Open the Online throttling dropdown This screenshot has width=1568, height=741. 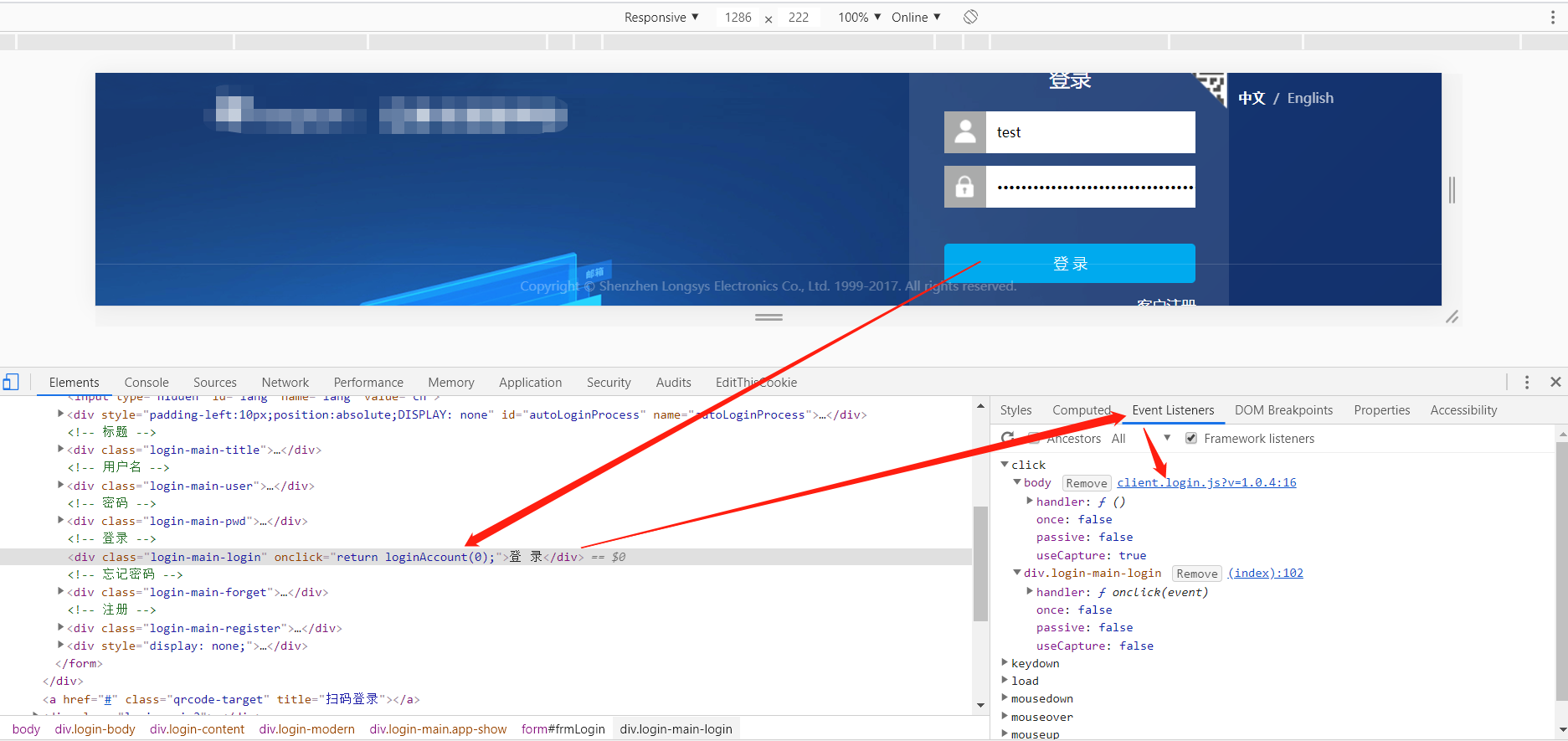click(916, 17)
